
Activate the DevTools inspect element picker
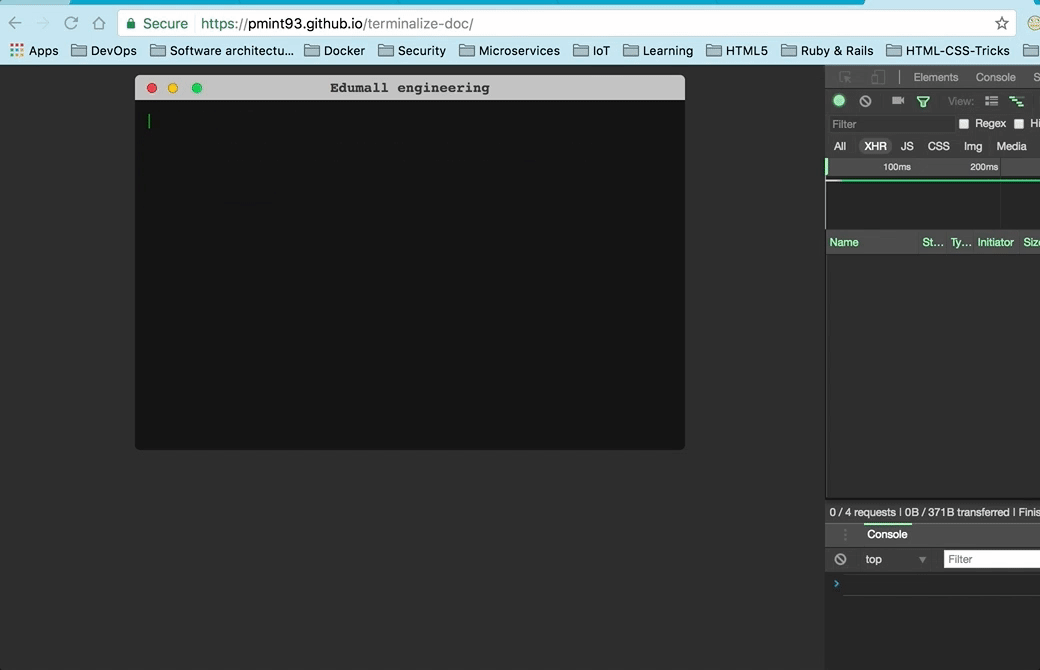click(845, 77)
